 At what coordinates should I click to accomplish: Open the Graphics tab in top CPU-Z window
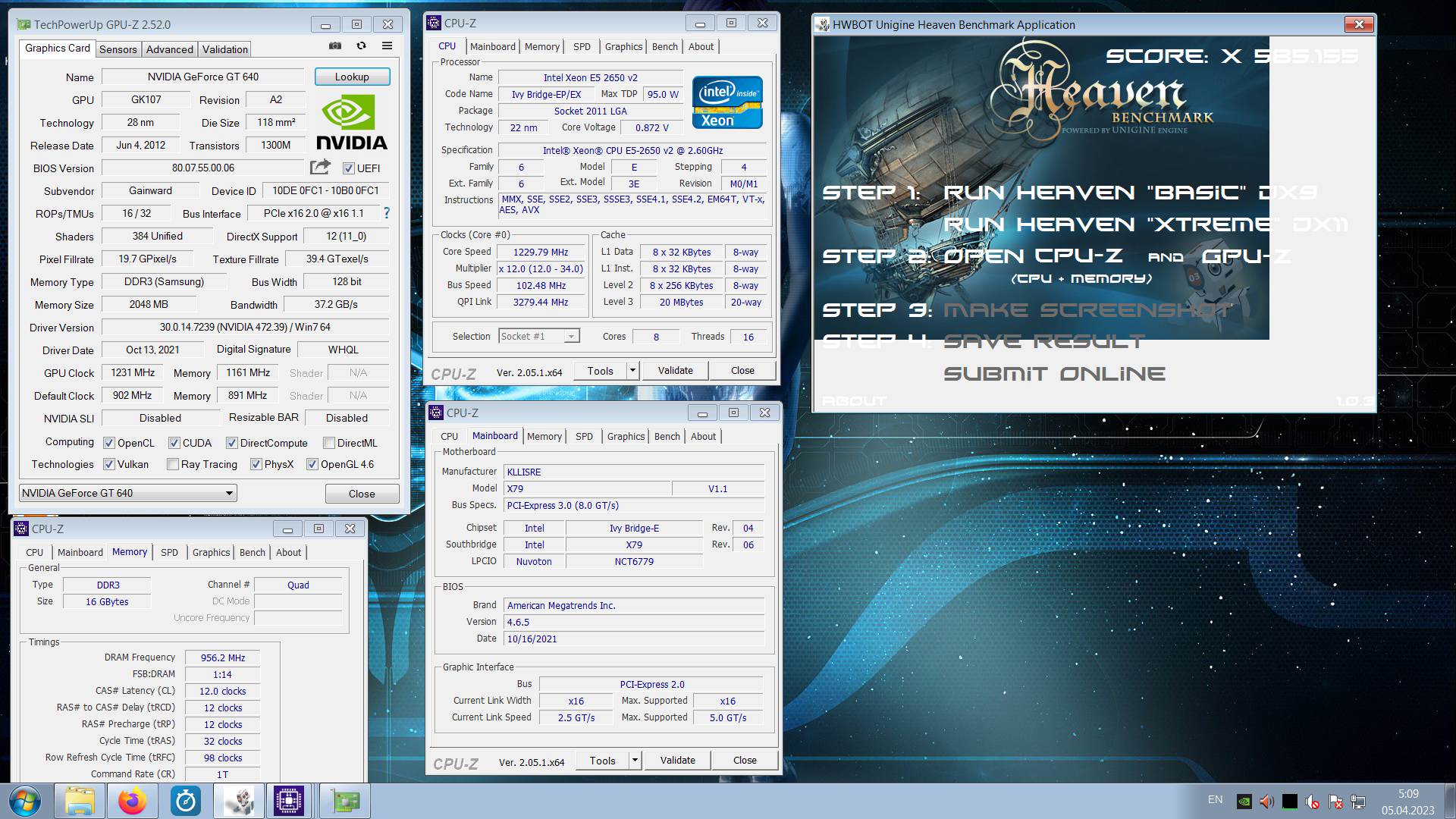coord(623,46)
